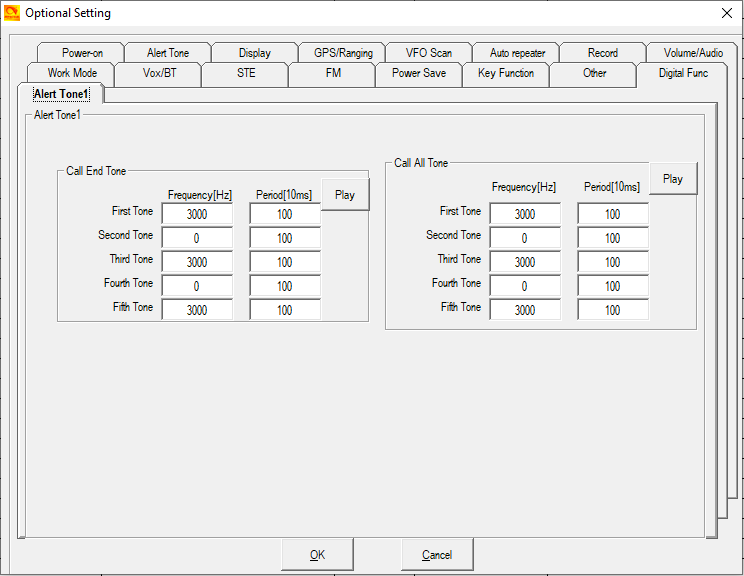Open the Auto repeater tab
The image size is (744, 576).
point(517,53)
